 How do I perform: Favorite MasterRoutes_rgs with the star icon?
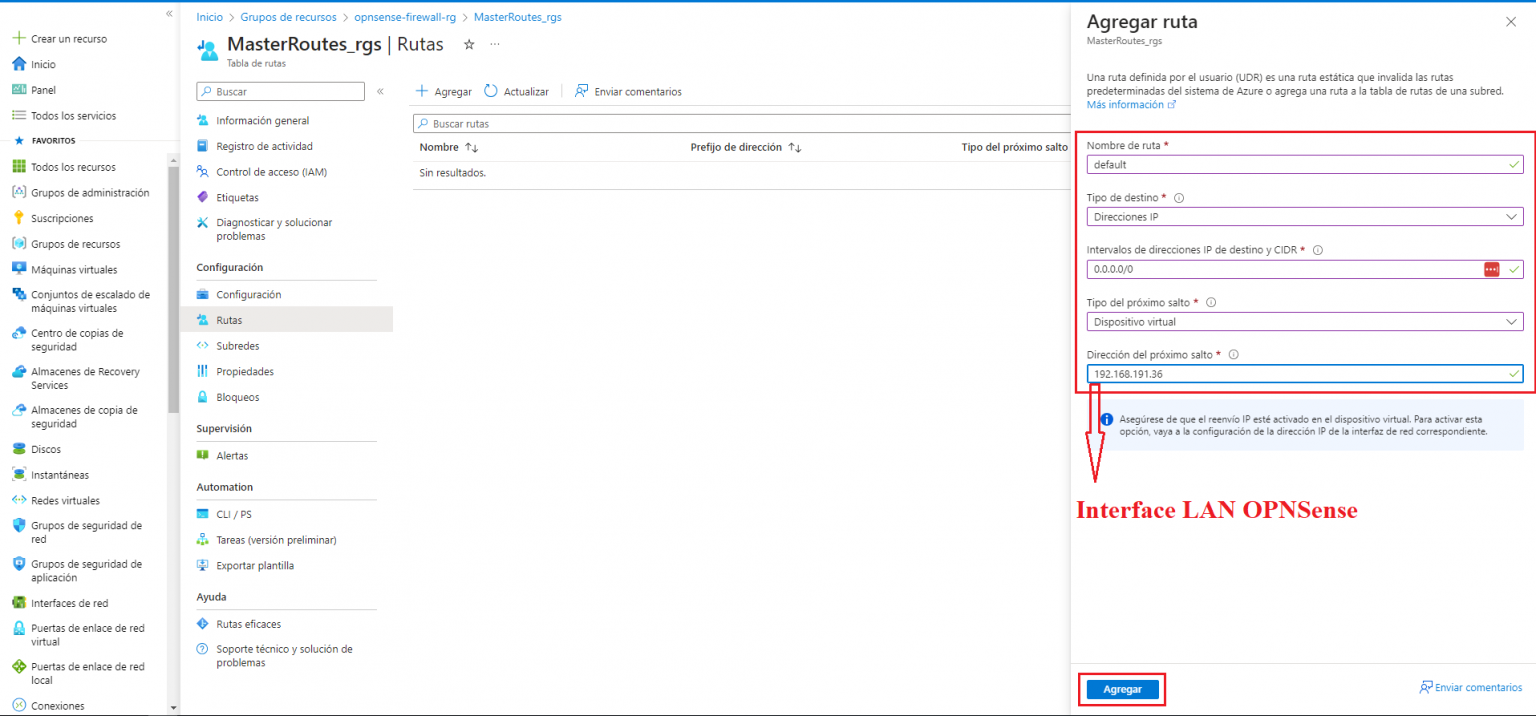468,44
